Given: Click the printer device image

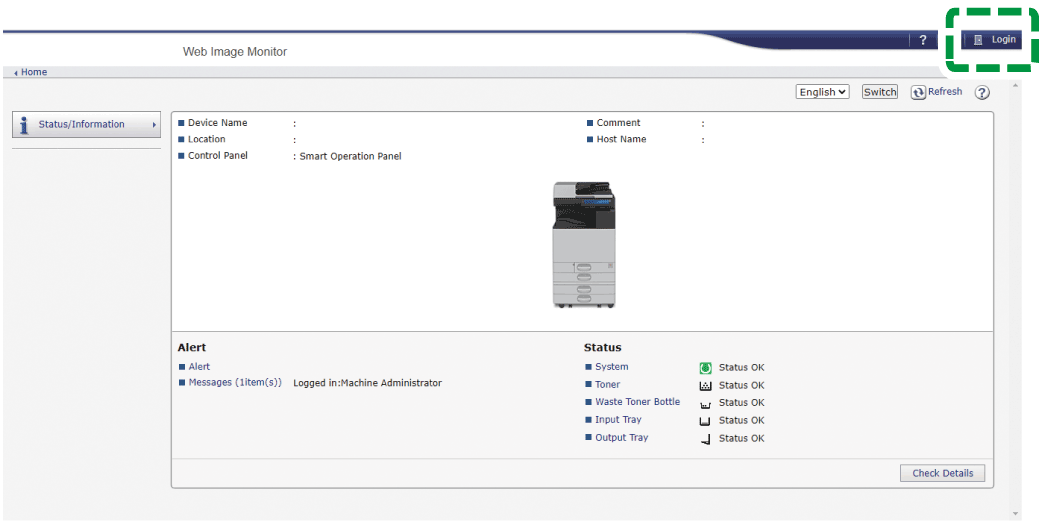Looking at the screenshot, I should 584,245.
